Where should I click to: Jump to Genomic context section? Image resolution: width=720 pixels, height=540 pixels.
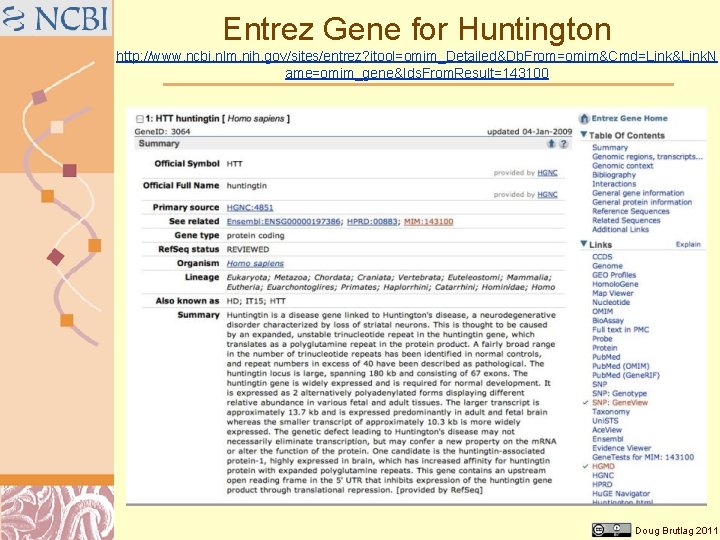point(622,166)
